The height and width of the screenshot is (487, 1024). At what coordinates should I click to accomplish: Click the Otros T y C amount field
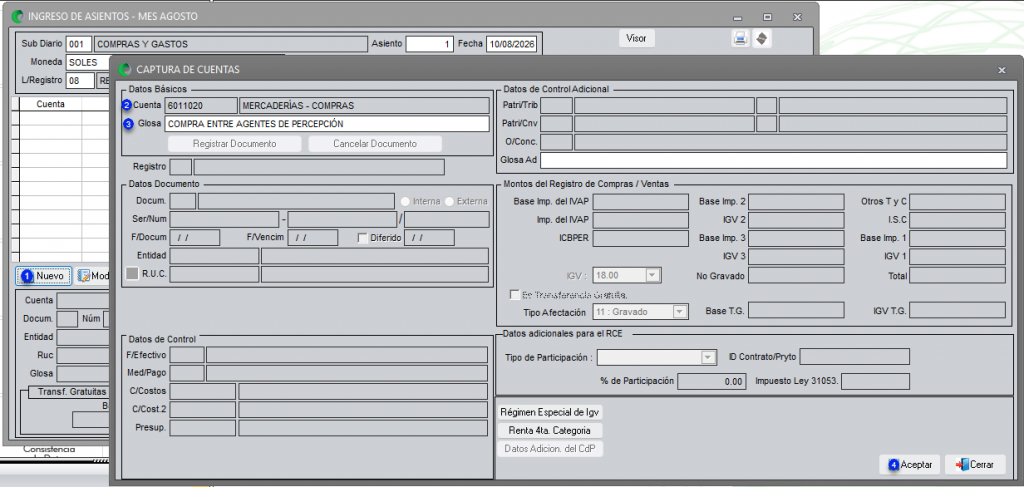click(x=957, y=202)
